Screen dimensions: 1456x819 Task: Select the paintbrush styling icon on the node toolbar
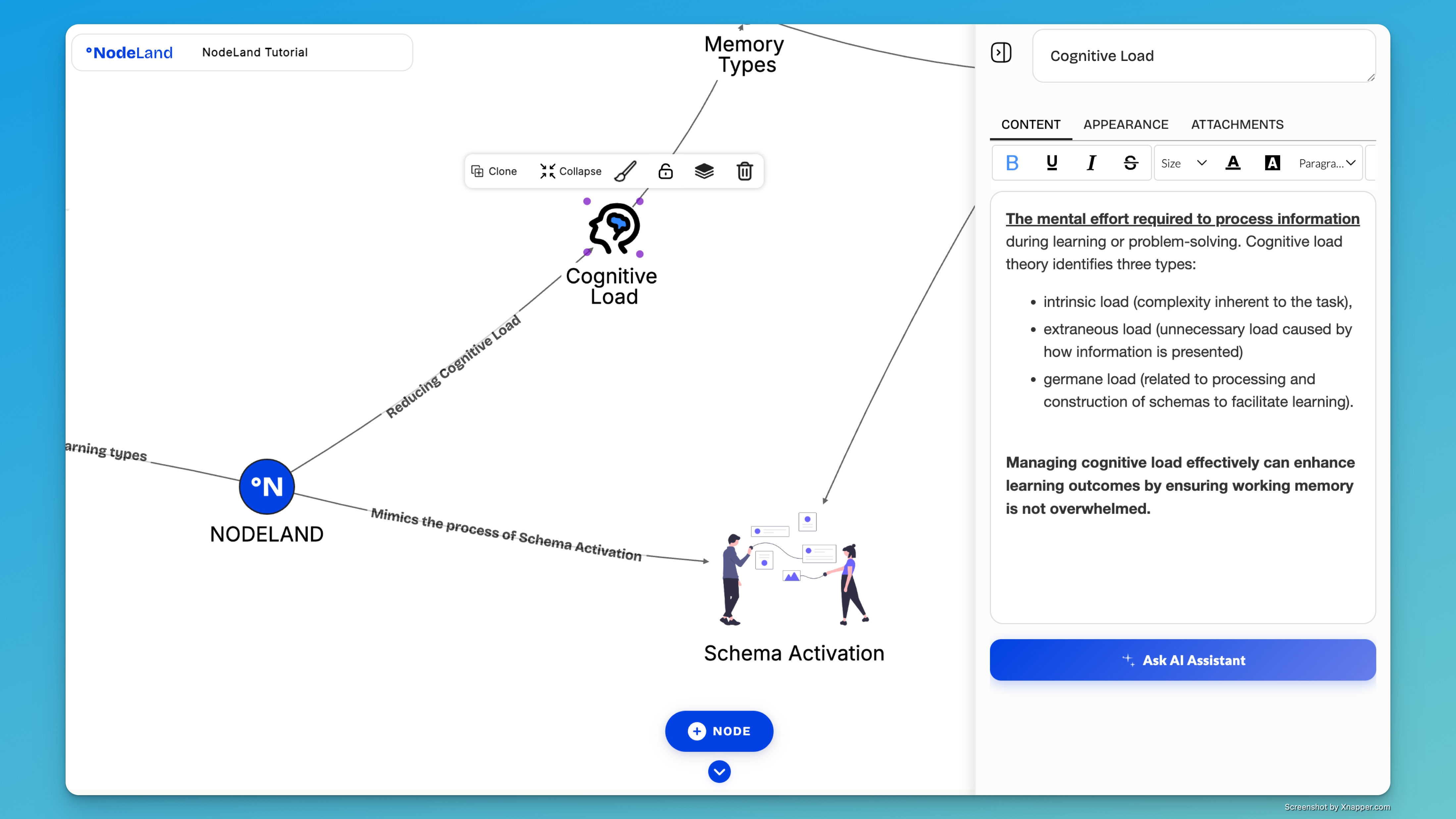point(626,171)
